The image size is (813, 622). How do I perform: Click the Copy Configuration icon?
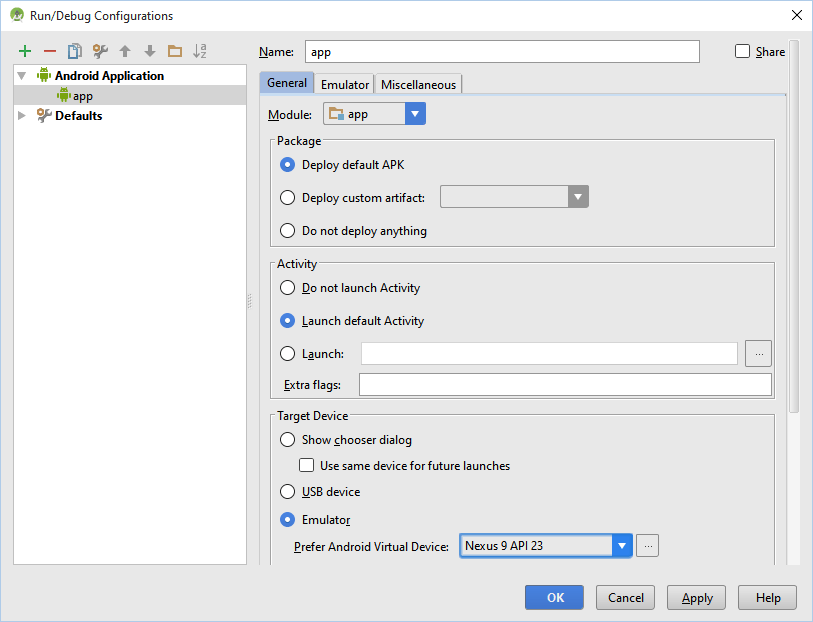click(75, 51)
